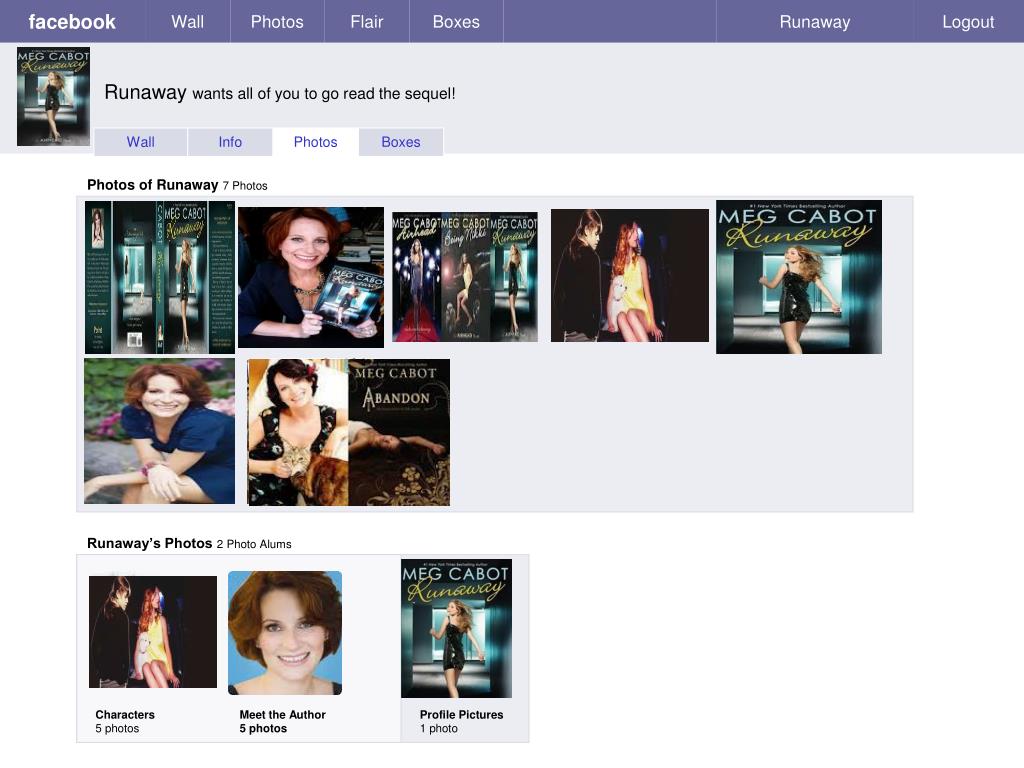1024x768 pixels.
Task: Open large Runaway cover in Photos of Runaway
Action: click(799, 277)
